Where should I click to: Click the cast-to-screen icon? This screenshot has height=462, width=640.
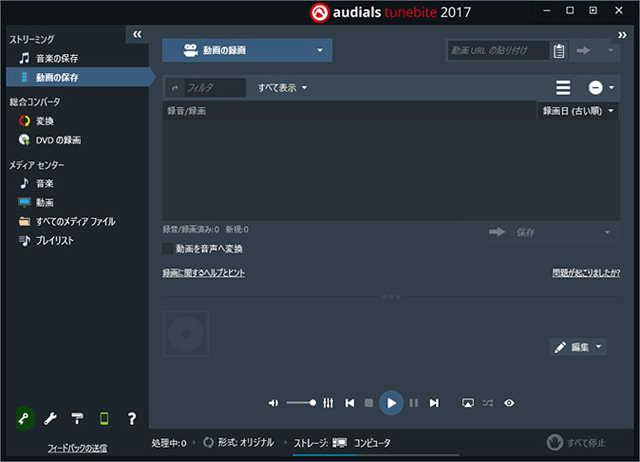[468, 403]
